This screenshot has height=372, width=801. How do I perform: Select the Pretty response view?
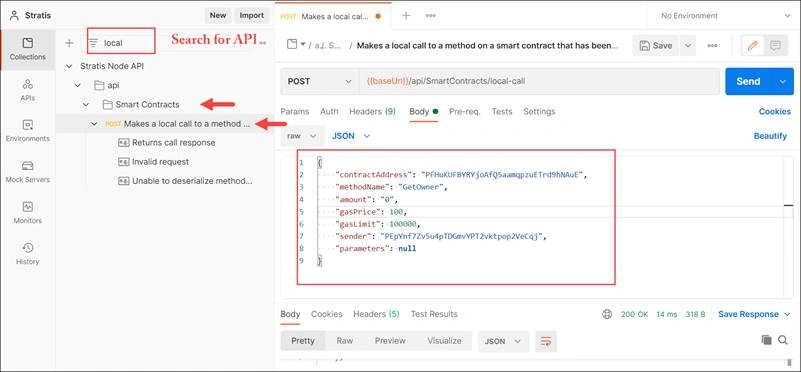303,341
